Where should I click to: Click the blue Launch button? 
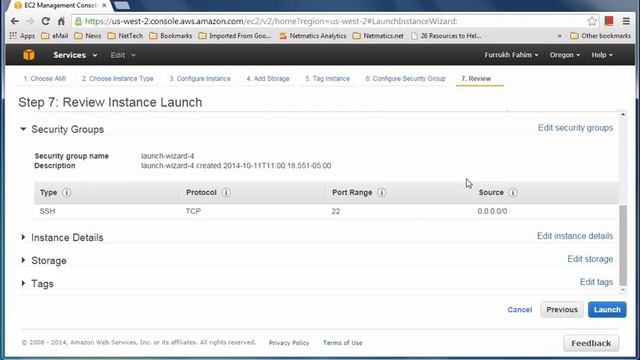pyautogui.click(x=607, y=310)
